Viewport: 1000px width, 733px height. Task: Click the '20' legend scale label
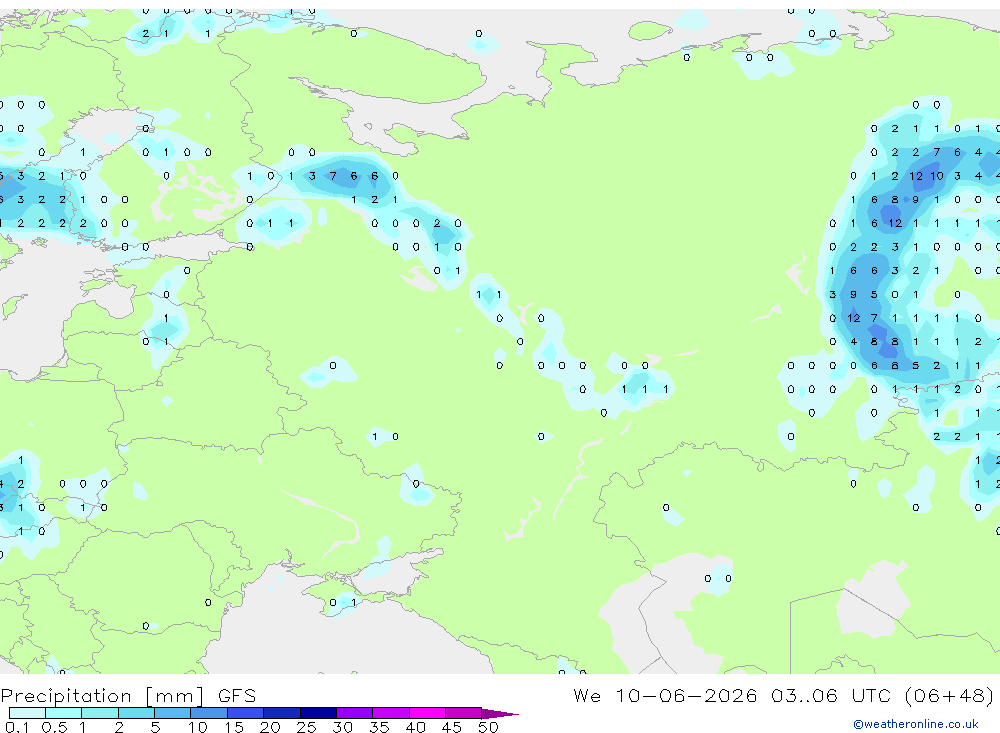(270, 727)
